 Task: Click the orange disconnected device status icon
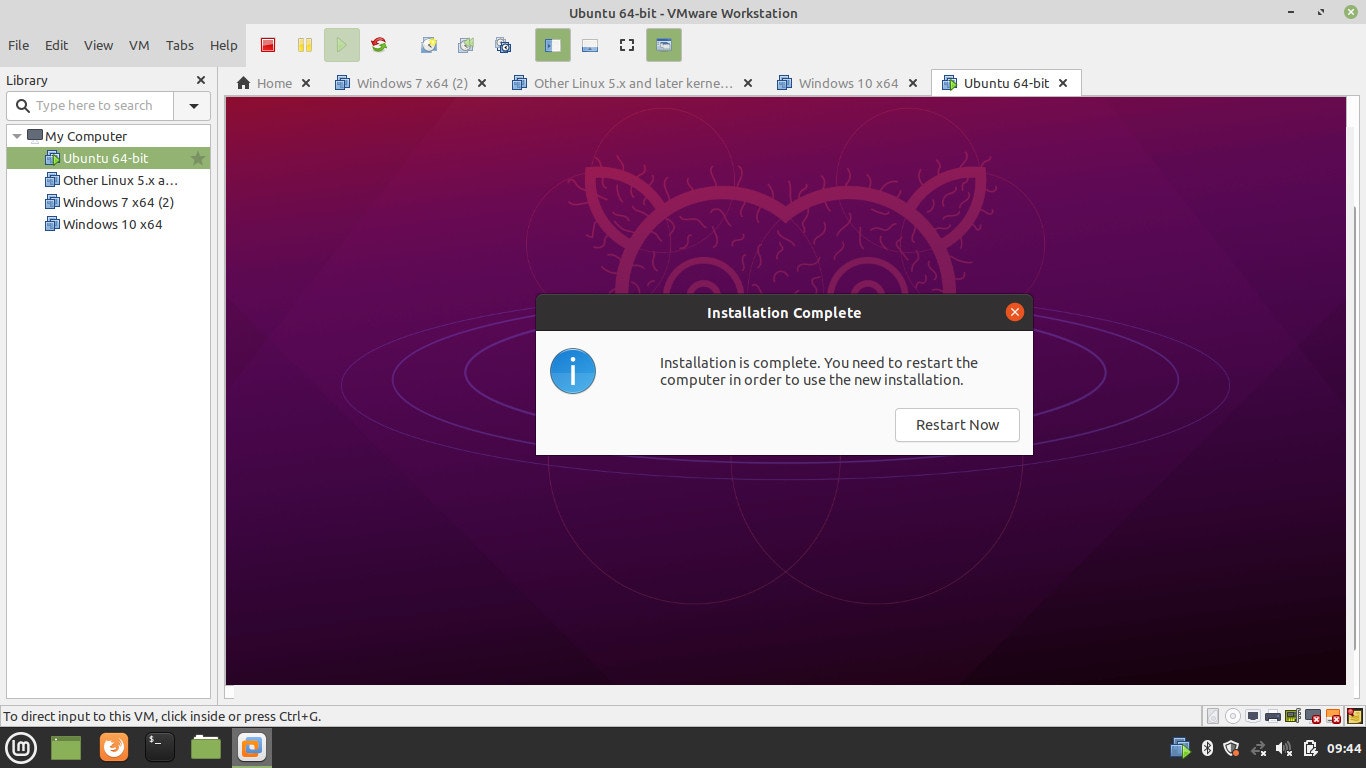1333,716
